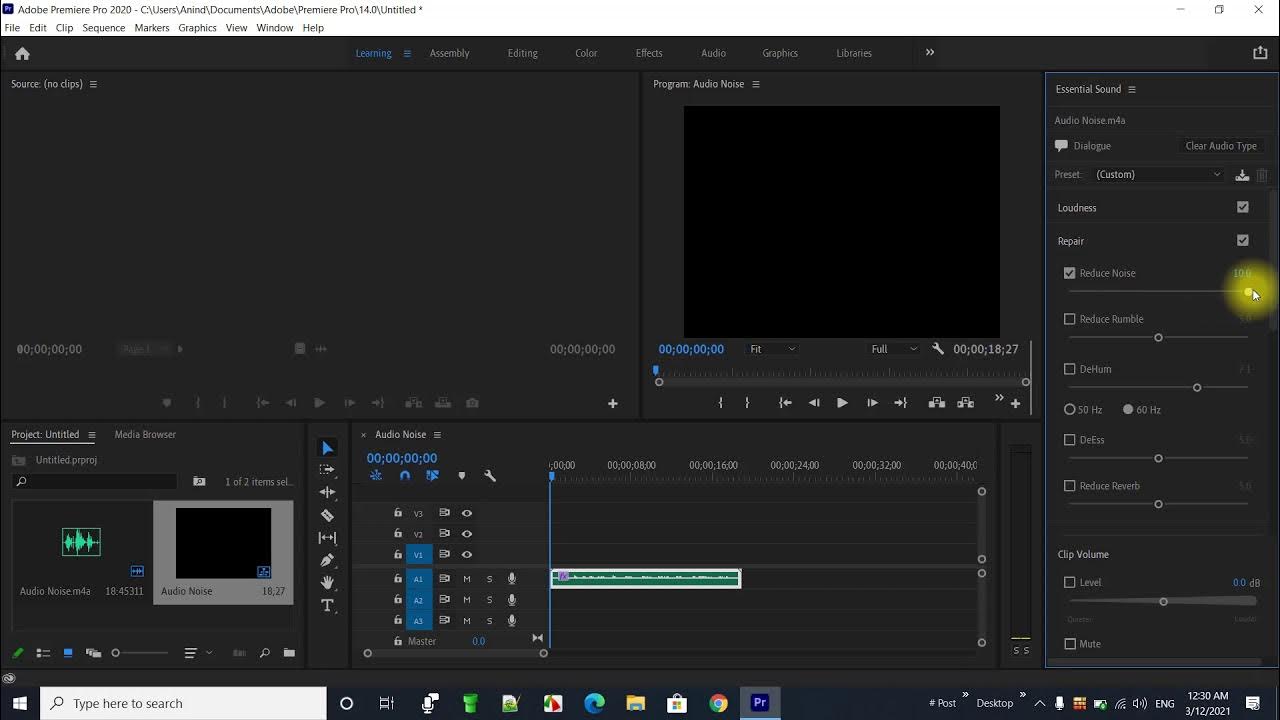Click New Bin folder icon in Project panel
The height and width of the screenshot is (720, 1280).
coord(289,653)
